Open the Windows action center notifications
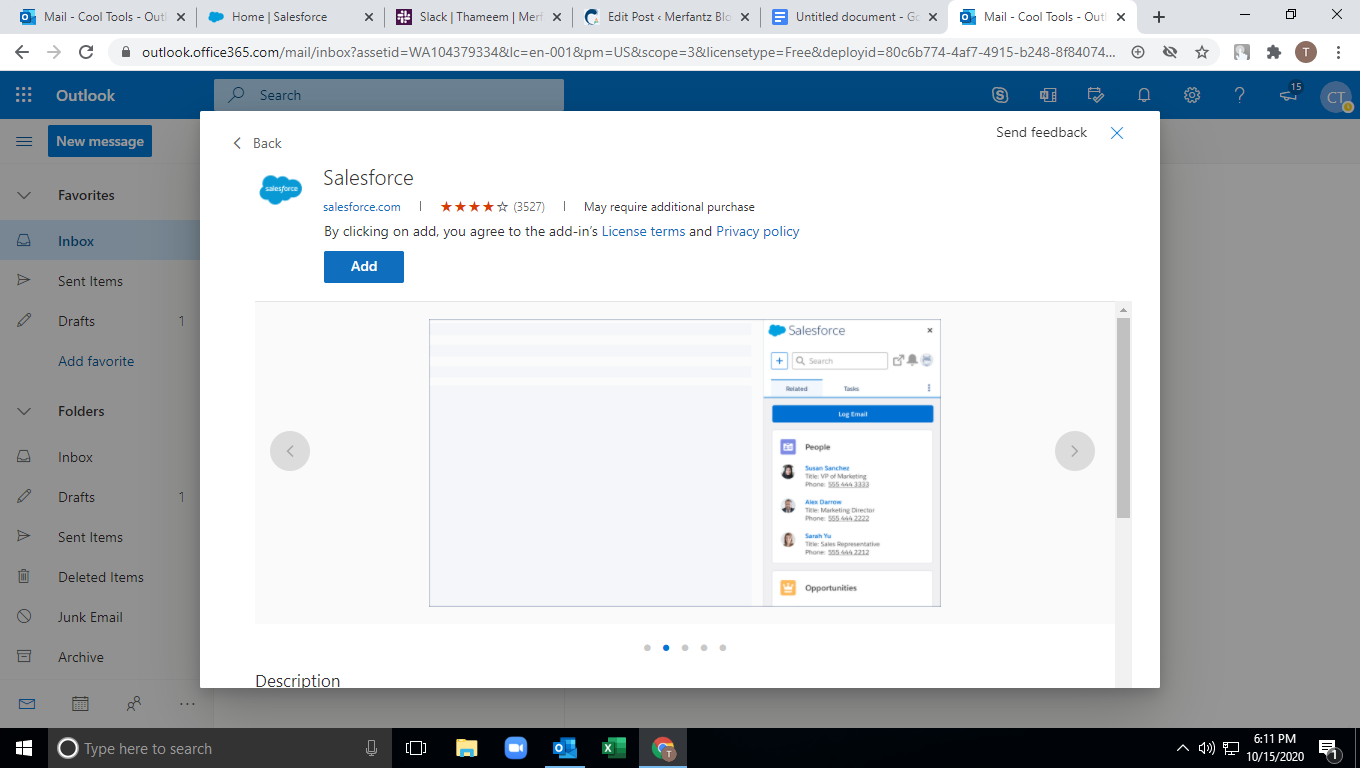Viewport: 1360px width, 768px height. click(1330, 748)
